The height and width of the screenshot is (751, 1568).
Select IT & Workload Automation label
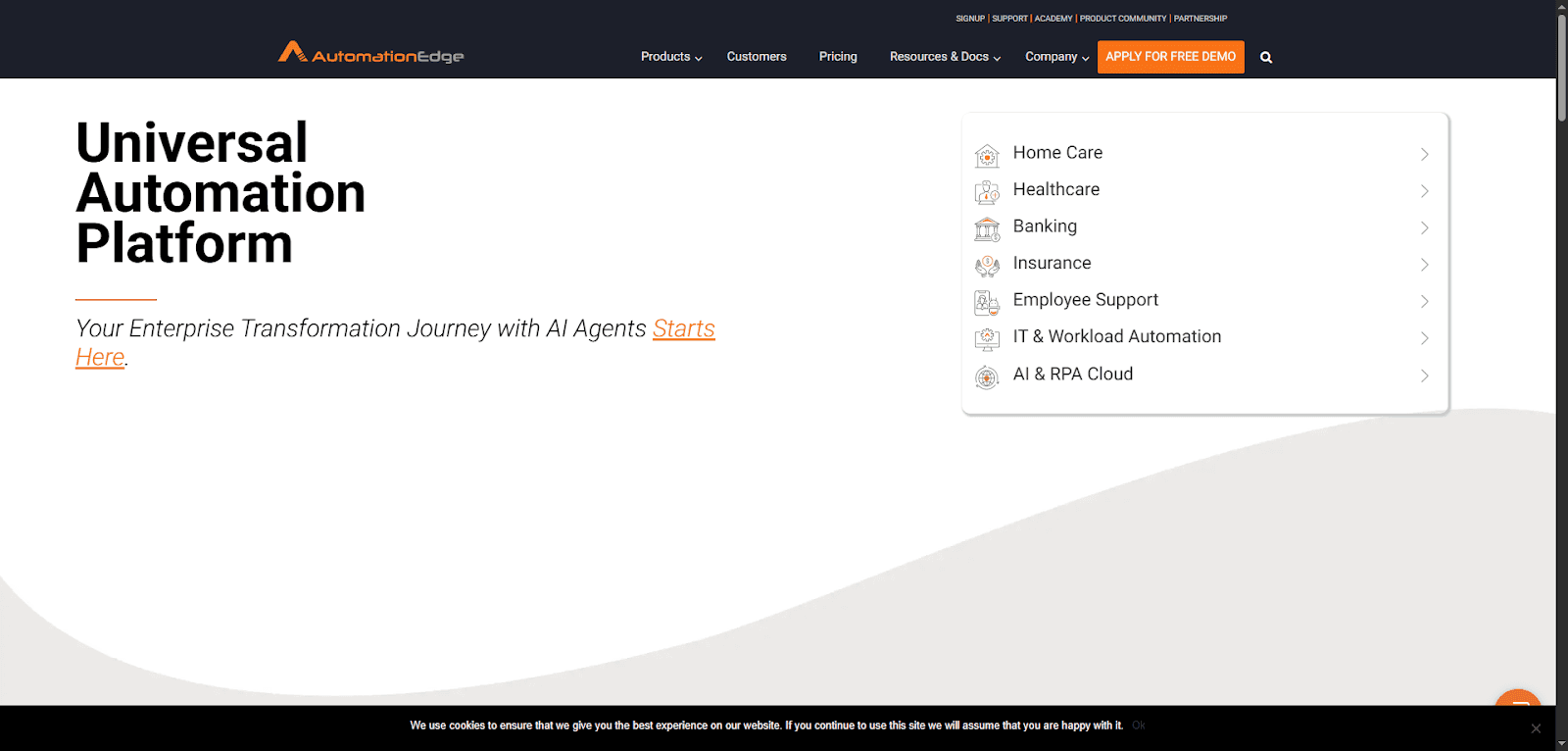click(1117, 336)
